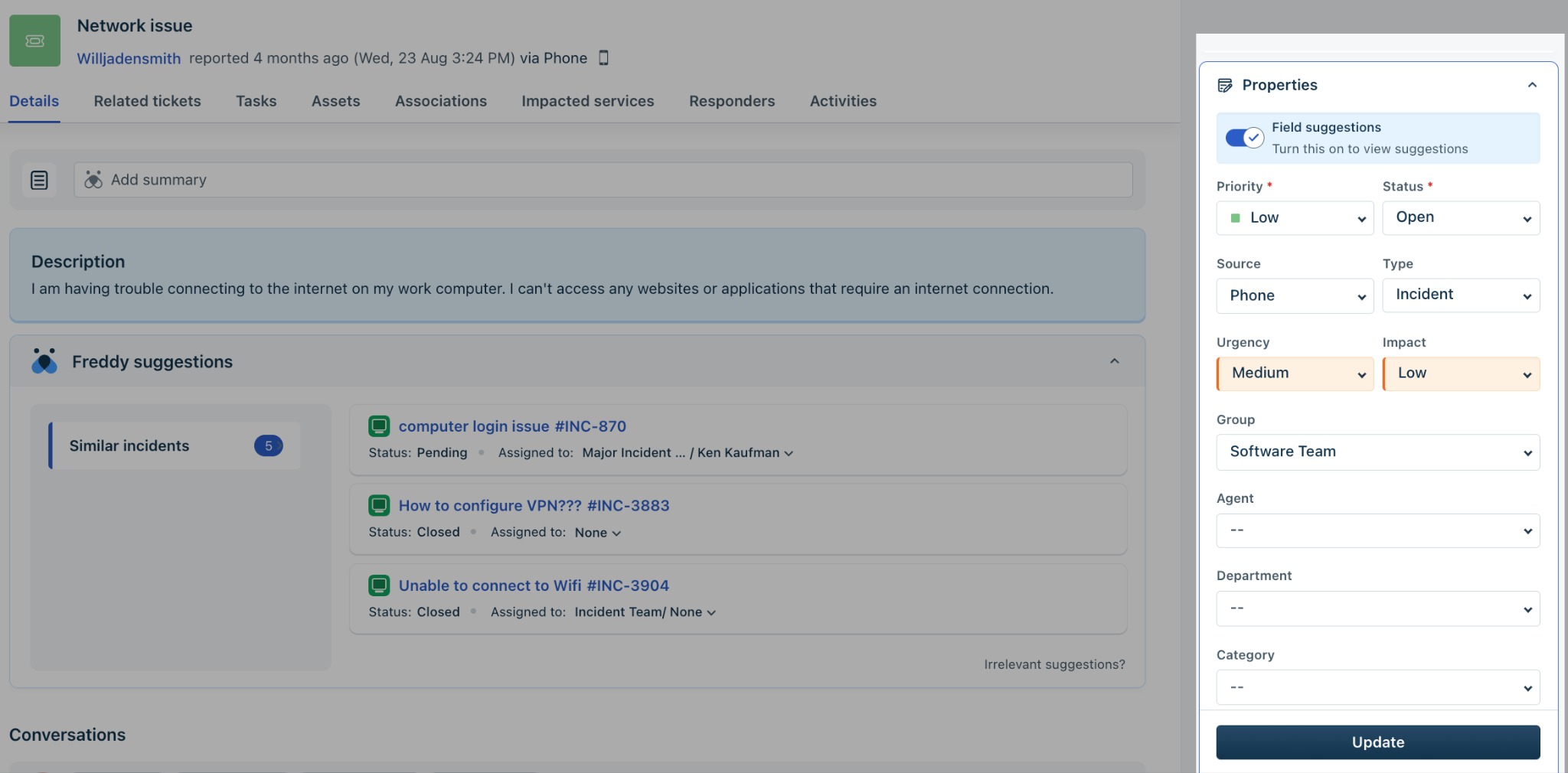This screenshot has height=773, width=1568.
Task: Open the Impacted services tab
Action: pyautogui.click(x=587, y=101)
